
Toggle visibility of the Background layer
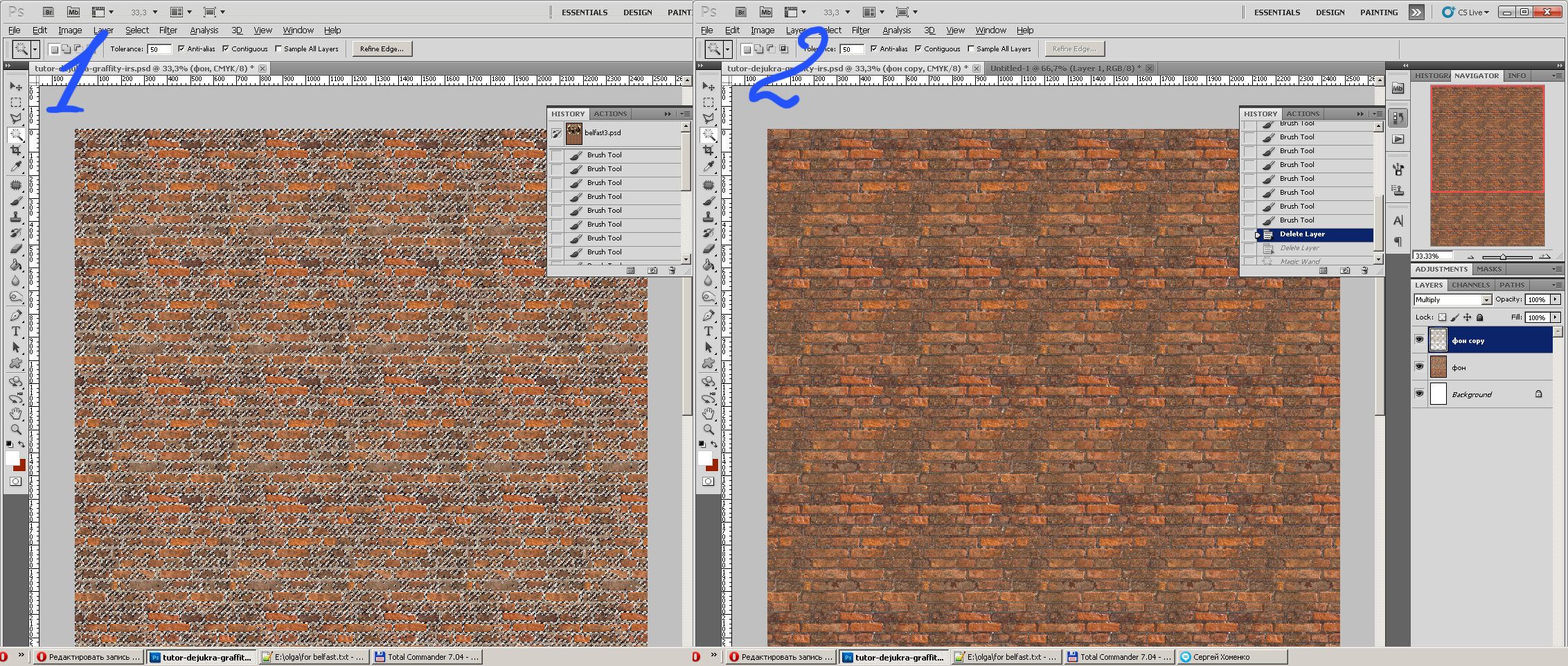1419,394
